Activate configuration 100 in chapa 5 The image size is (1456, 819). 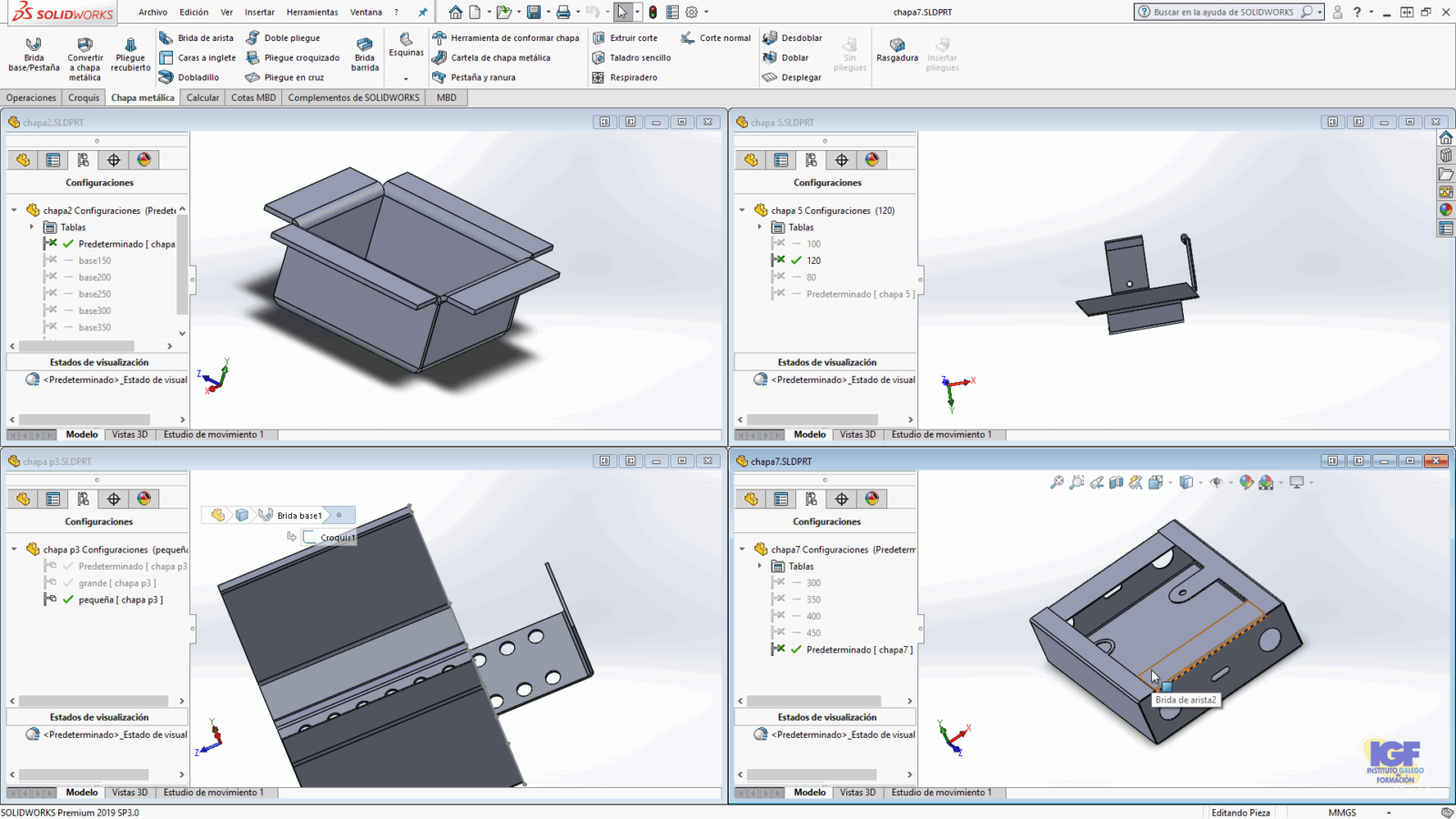pyautogui.click(x=813, y=244)
